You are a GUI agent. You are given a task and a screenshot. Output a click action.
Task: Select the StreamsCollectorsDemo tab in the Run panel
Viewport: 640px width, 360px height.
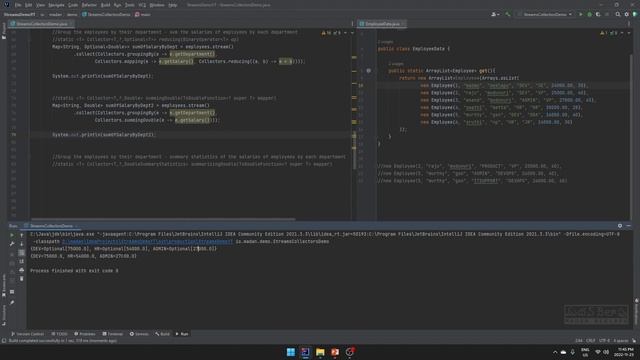(x=51, y=226)
